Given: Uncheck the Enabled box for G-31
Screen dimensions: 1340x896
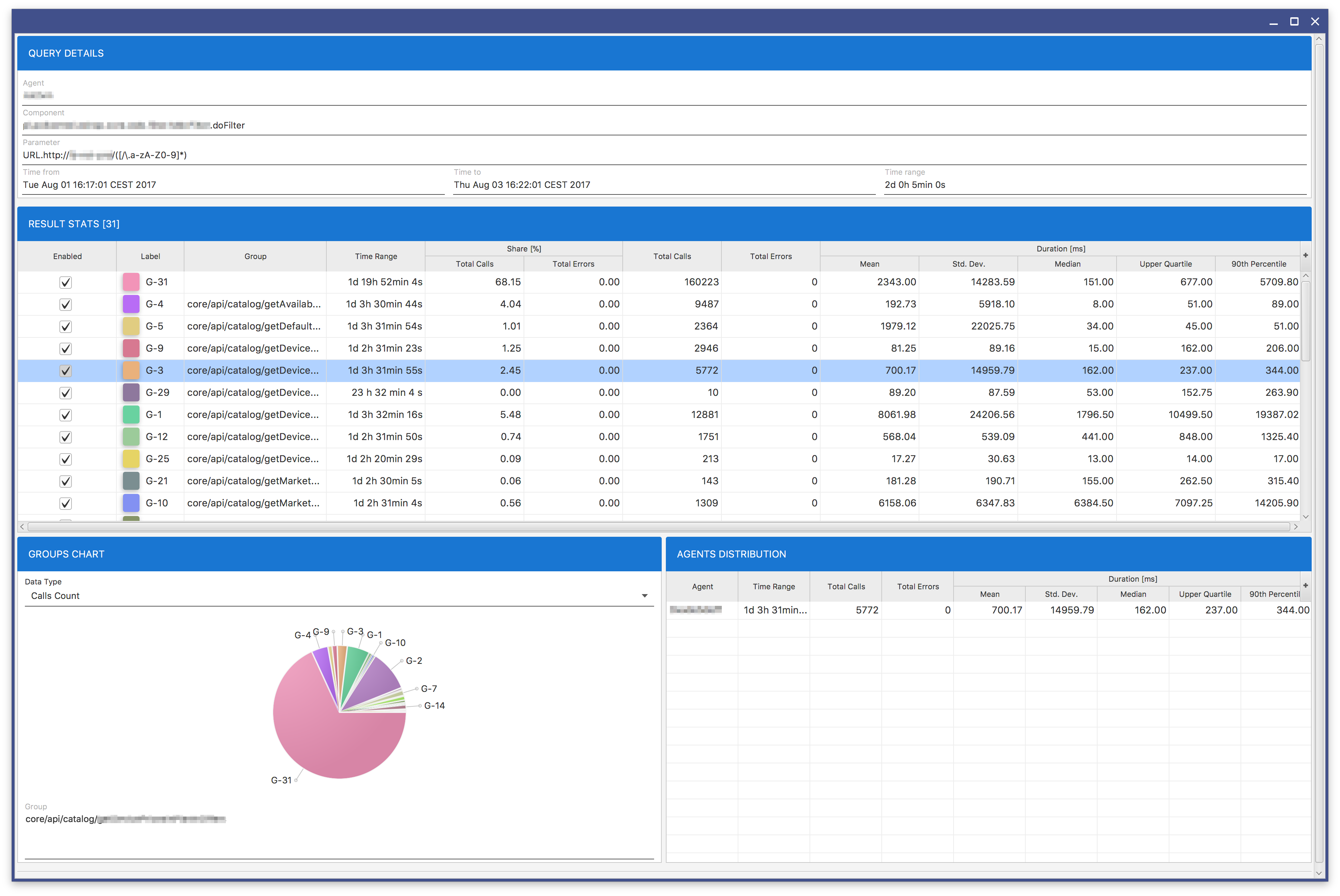Looking at the screenshot, I should [66, 282].
